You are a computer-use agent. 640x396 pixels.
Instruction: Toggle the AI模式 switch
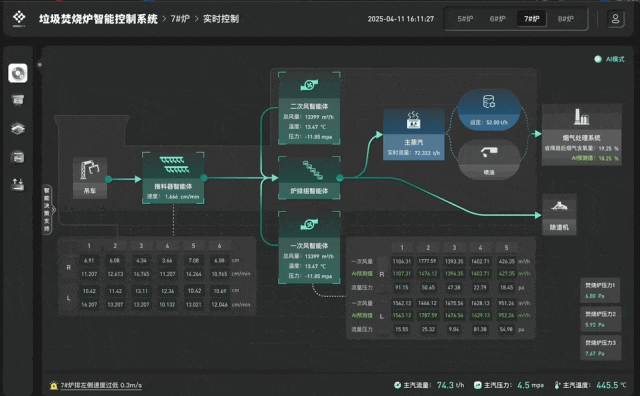coord(598,59)
